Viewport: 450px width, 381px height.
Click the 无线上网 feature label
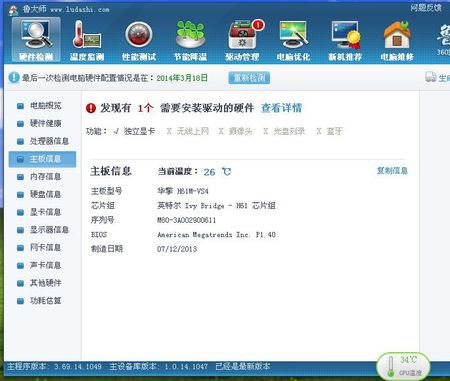pos(192,131)
